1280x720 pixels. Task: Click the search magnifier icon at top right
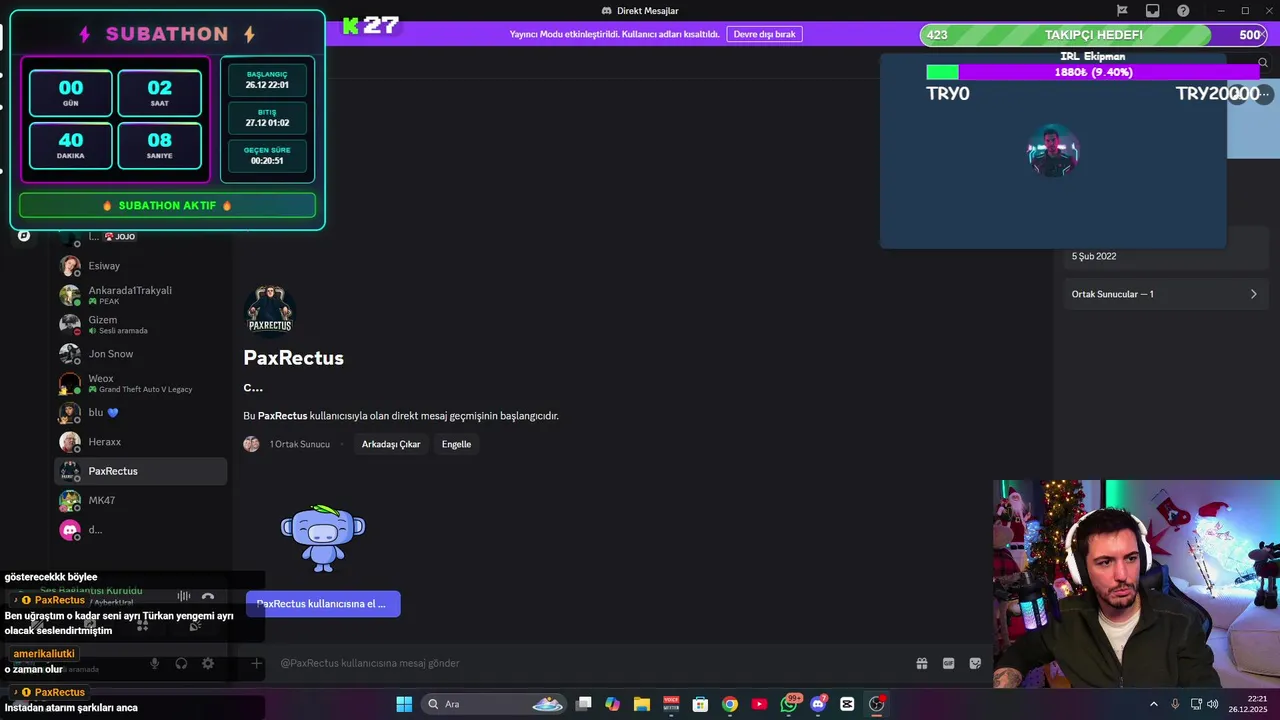[x=1263, y=63]
